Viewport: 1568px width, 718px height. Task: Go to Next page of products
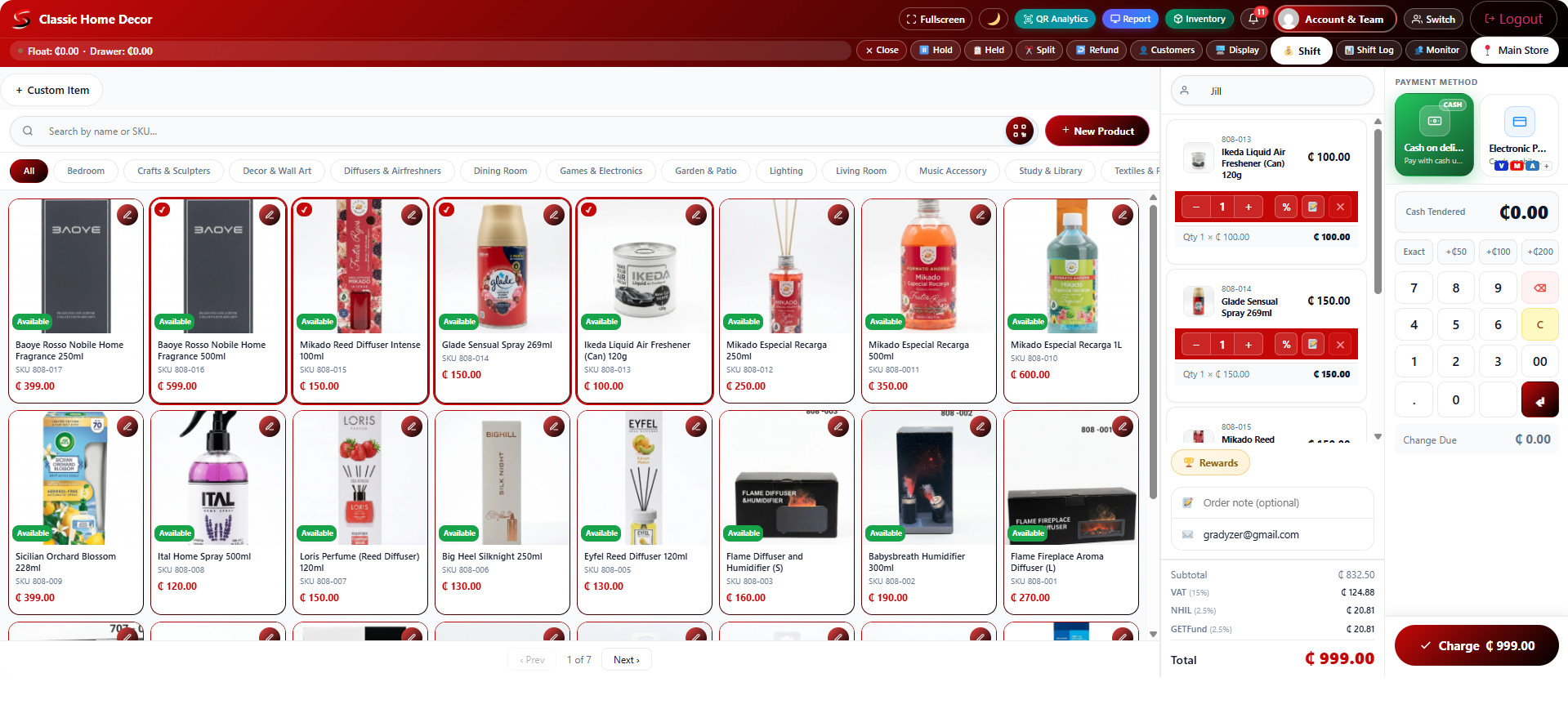[x=627, y=660]
